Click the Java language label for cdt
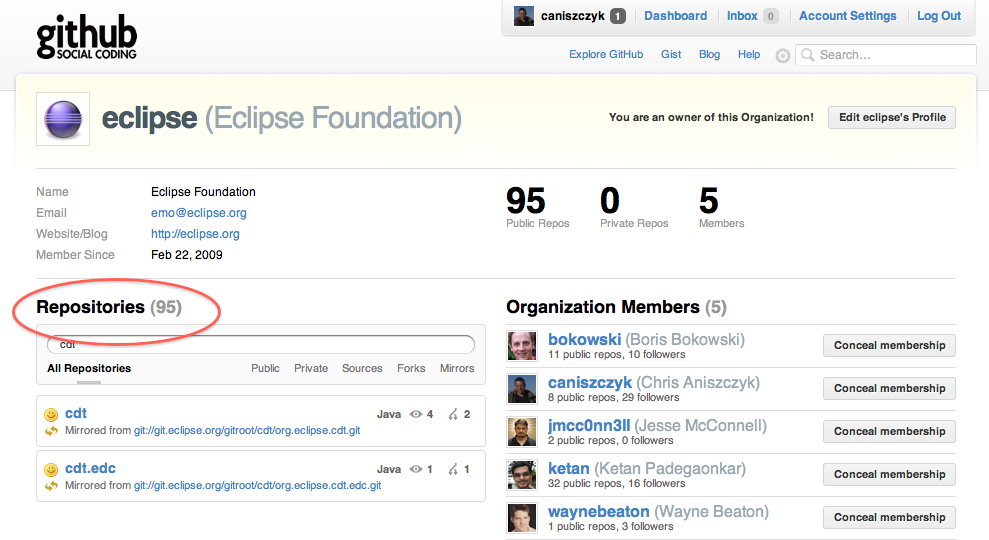 (389, 414)
